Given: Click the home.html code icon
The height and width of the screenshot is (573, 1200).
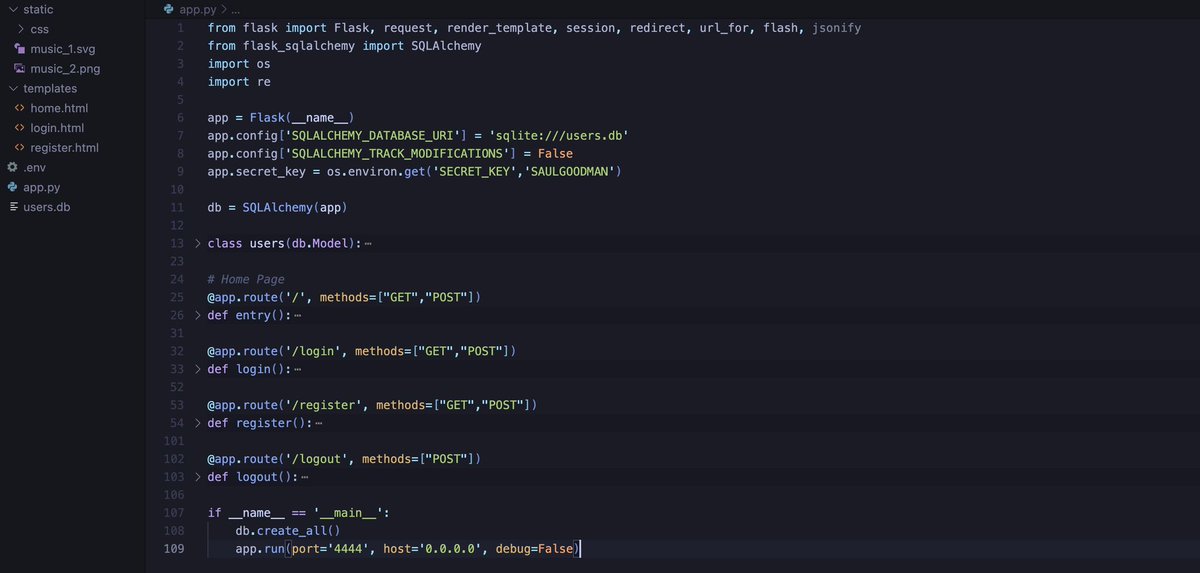Looking at the screenshot, I should coord(20,108).
